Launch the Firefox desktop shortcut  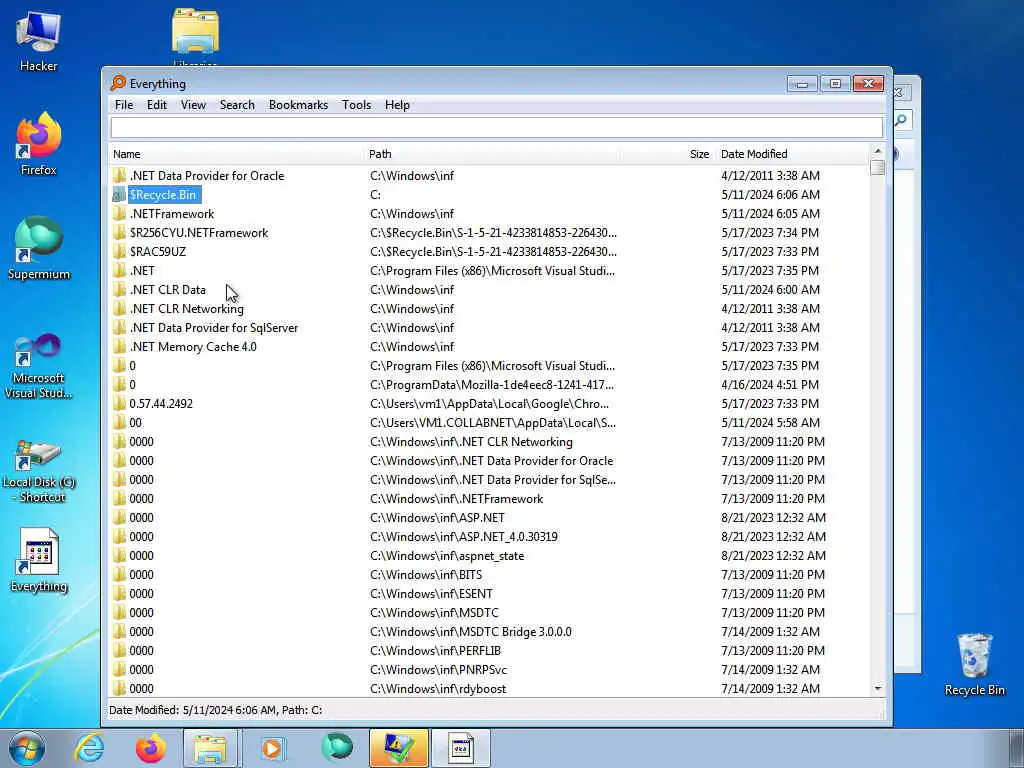click(x=38, y=144)
